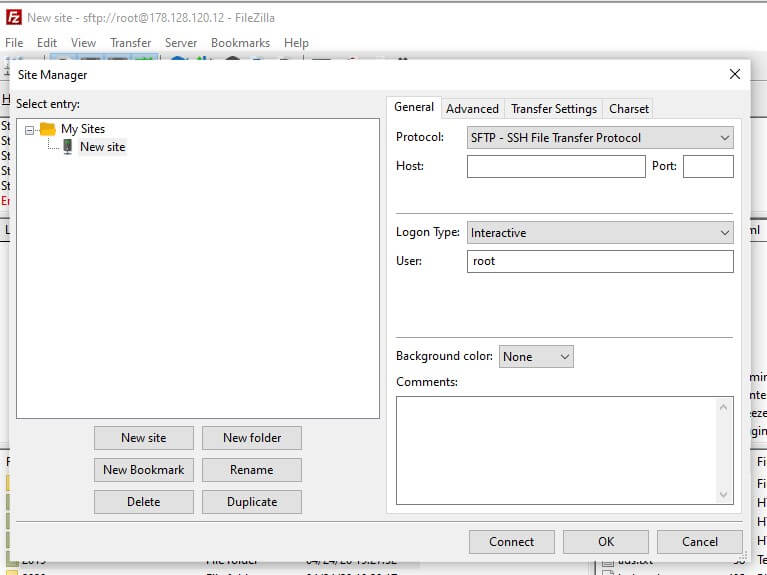
Task: Click the Connect button
Action: [x=512, y=542]
